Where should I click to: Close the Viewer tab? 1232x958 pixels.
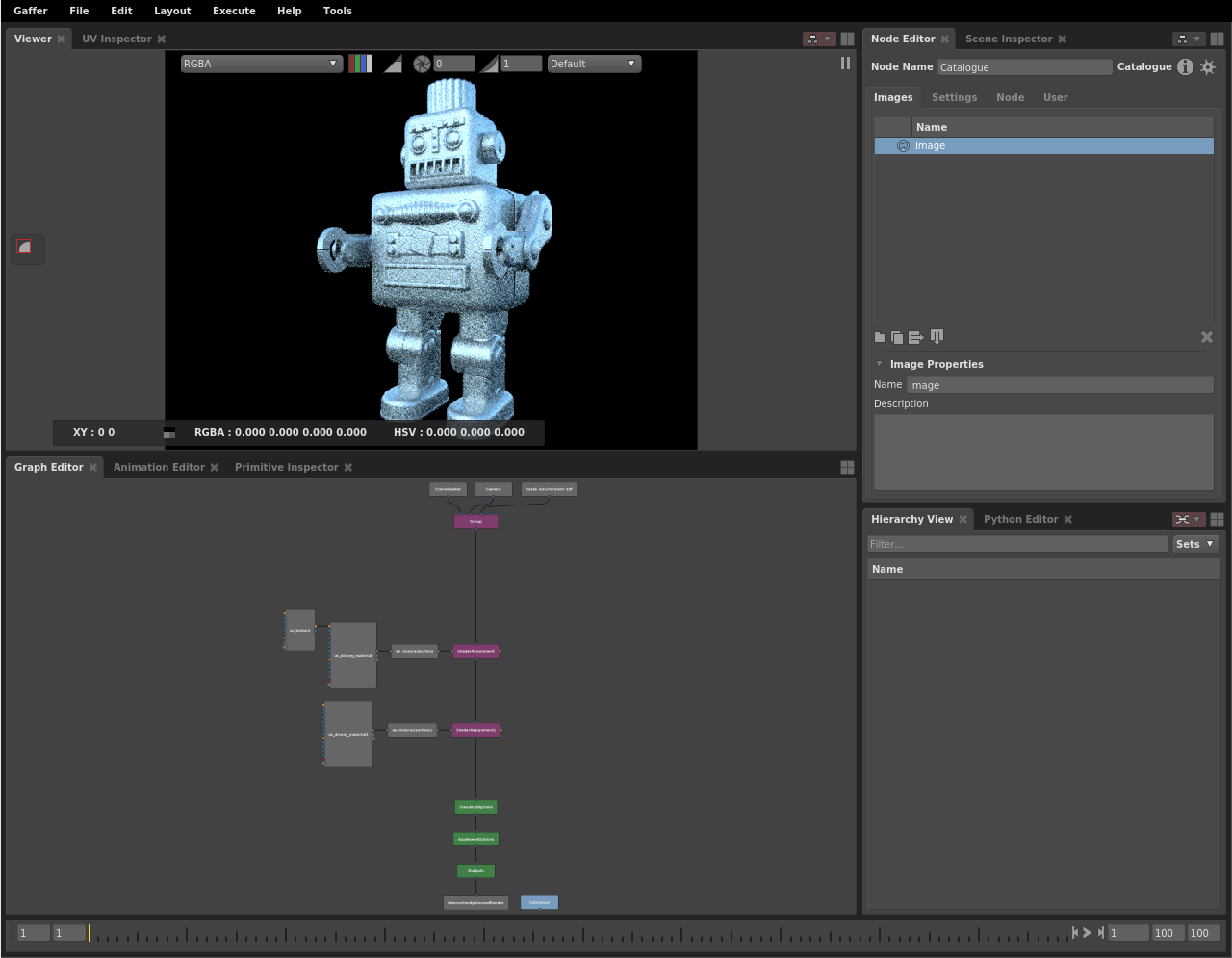click(62, 39)
